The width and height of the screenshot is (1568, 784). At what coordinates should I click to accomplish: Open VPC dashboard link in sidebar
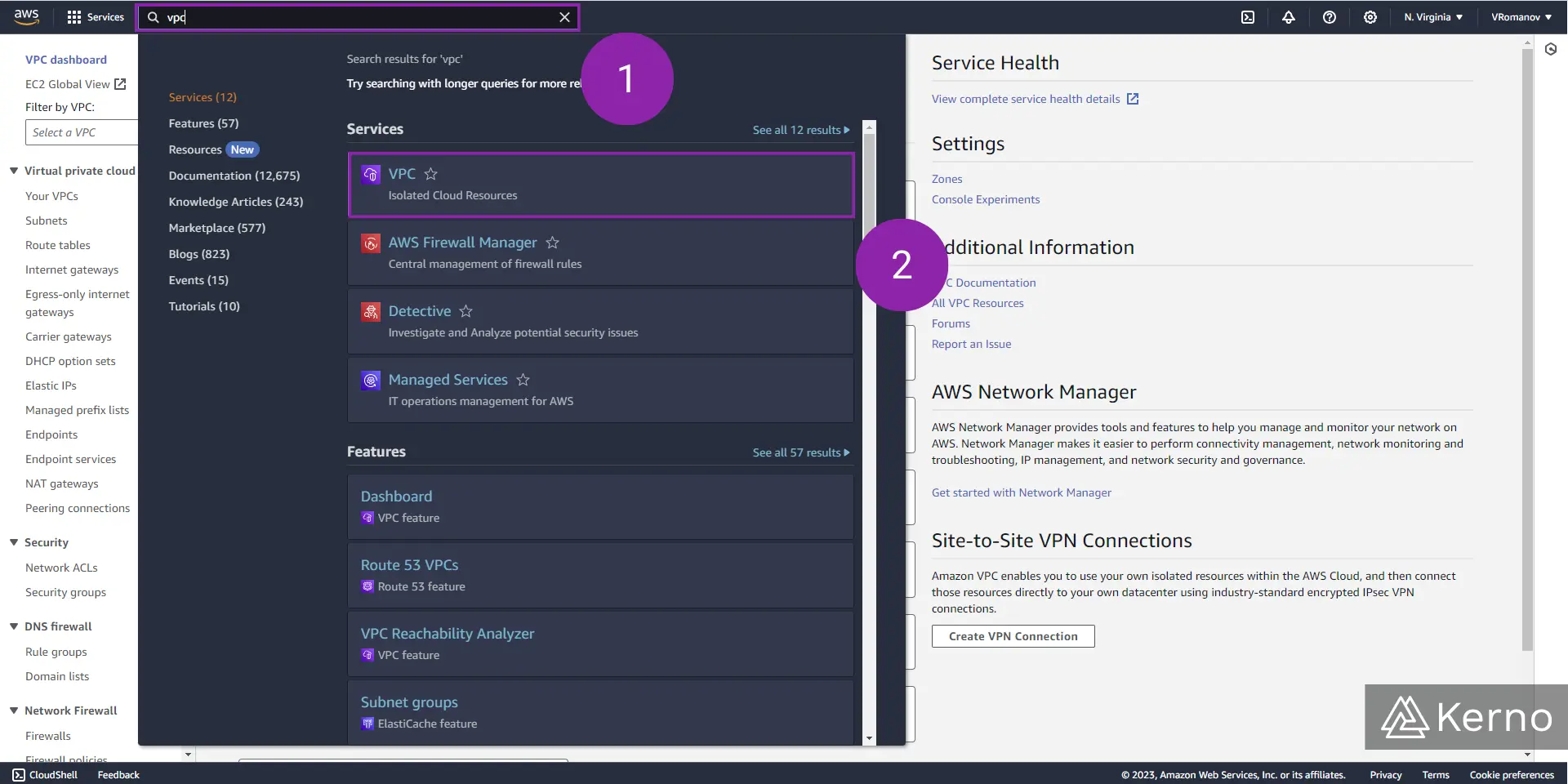[x=66, y=60]
